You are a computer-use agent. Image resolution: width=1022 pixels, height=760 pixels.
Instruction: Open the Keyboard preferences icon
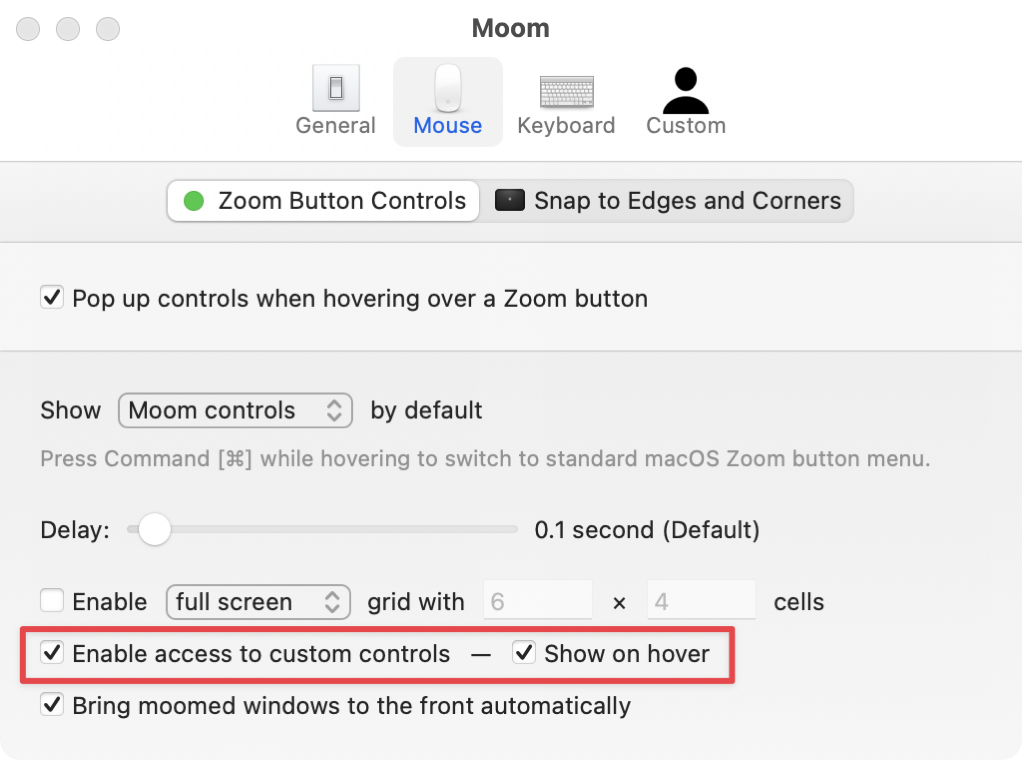(566, 91)
